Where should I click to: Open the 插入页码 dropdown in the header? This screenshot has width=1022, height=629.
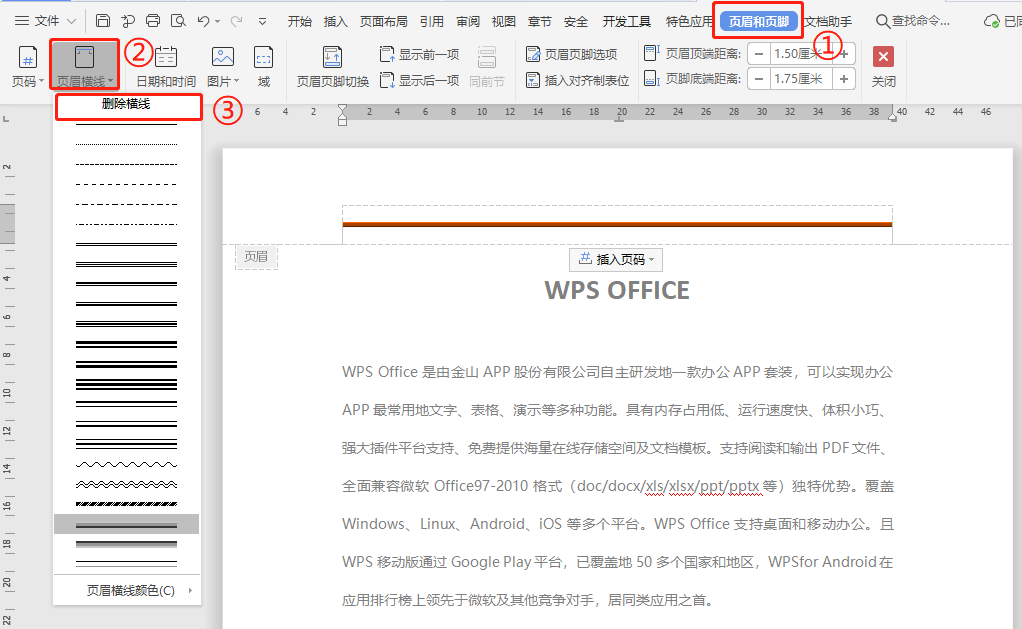coord(616,260)
